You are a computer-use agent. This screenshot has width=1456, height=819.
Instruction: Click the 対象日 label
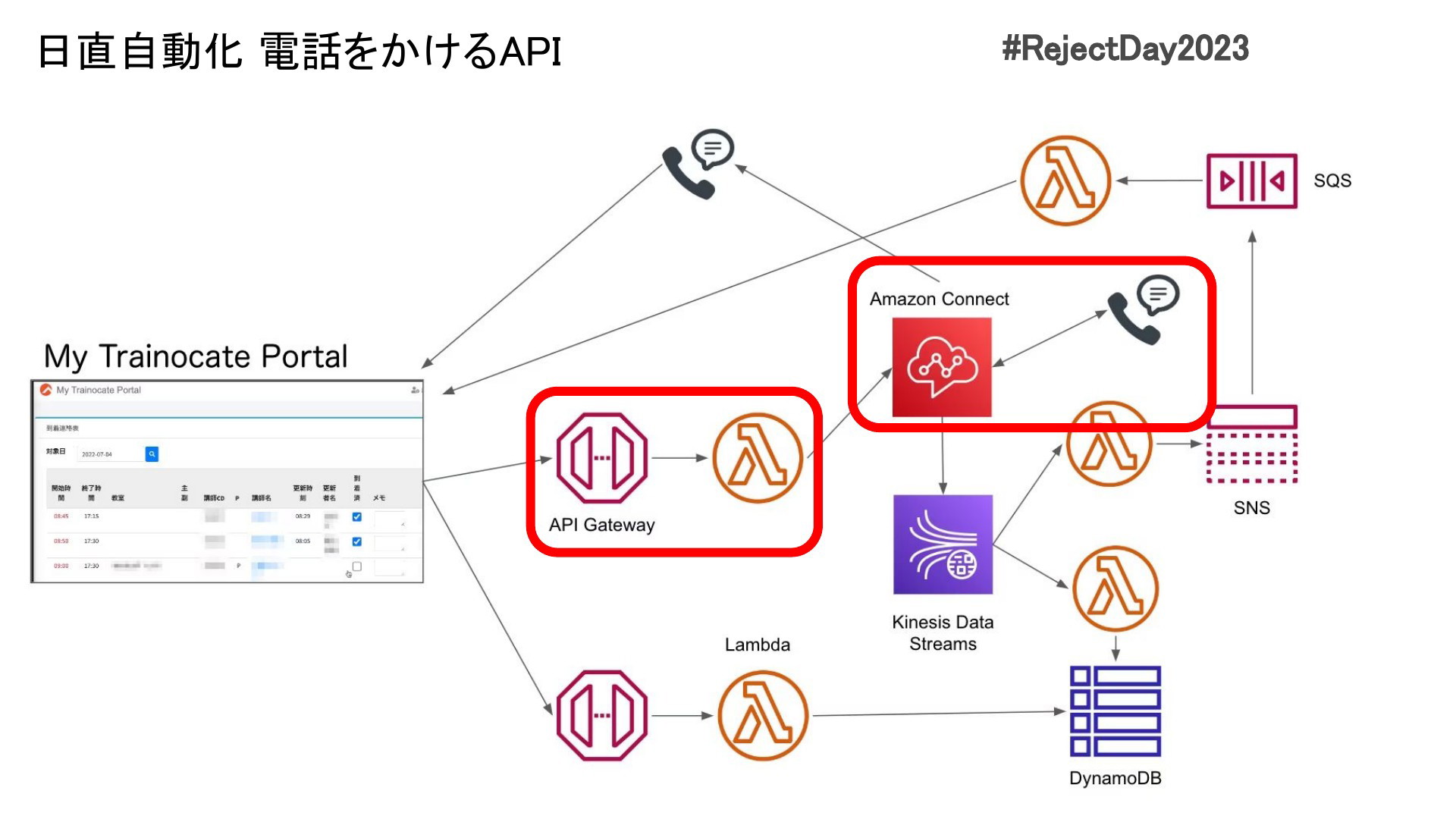coord(55,452)
